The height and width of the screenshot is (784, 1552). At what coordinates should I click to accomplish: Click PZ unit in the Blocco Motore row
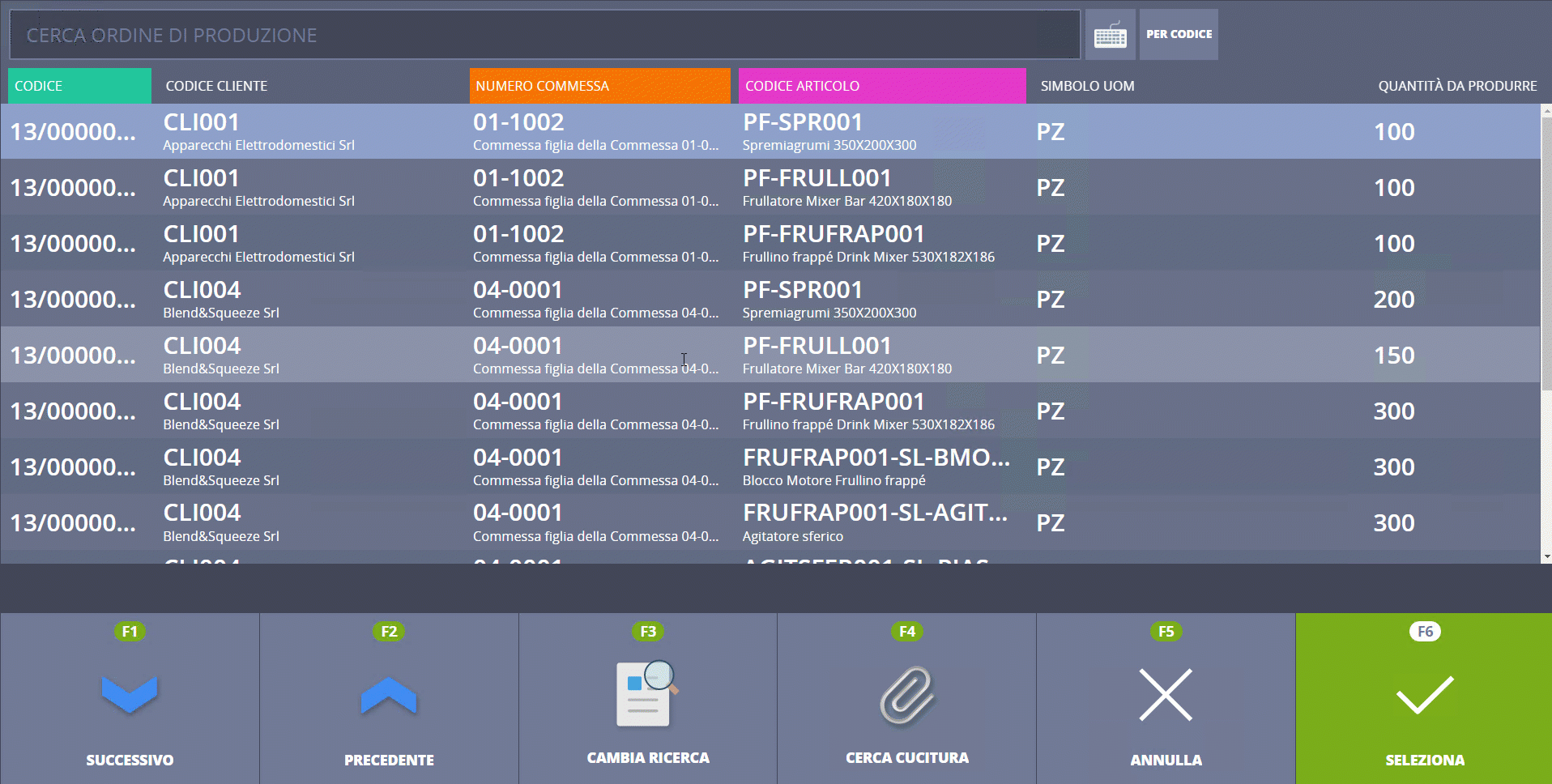click(x=1051, y=467)
